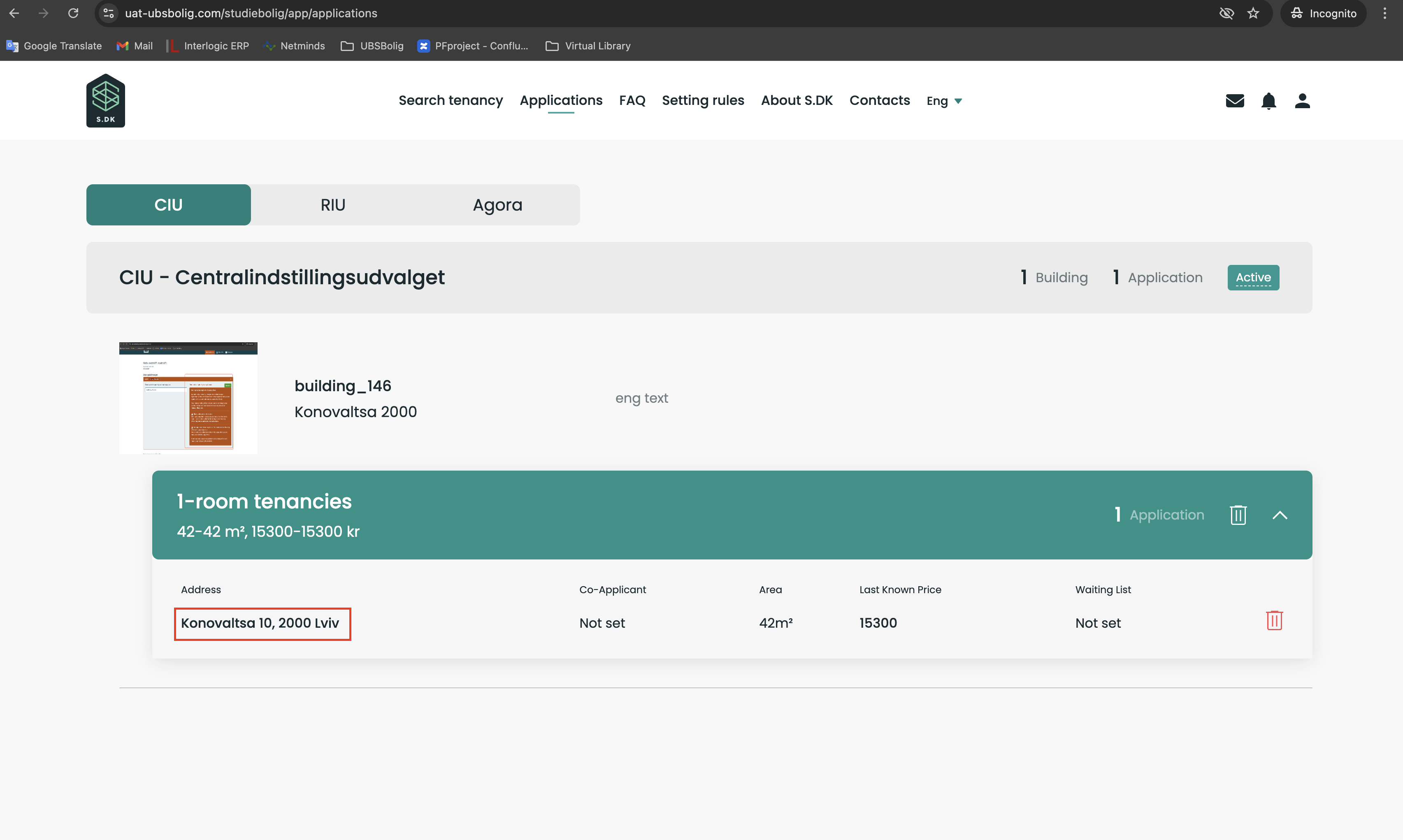Open the Mail bookmark
This screenshot has height=840, width=1403.
coord(135,46)
